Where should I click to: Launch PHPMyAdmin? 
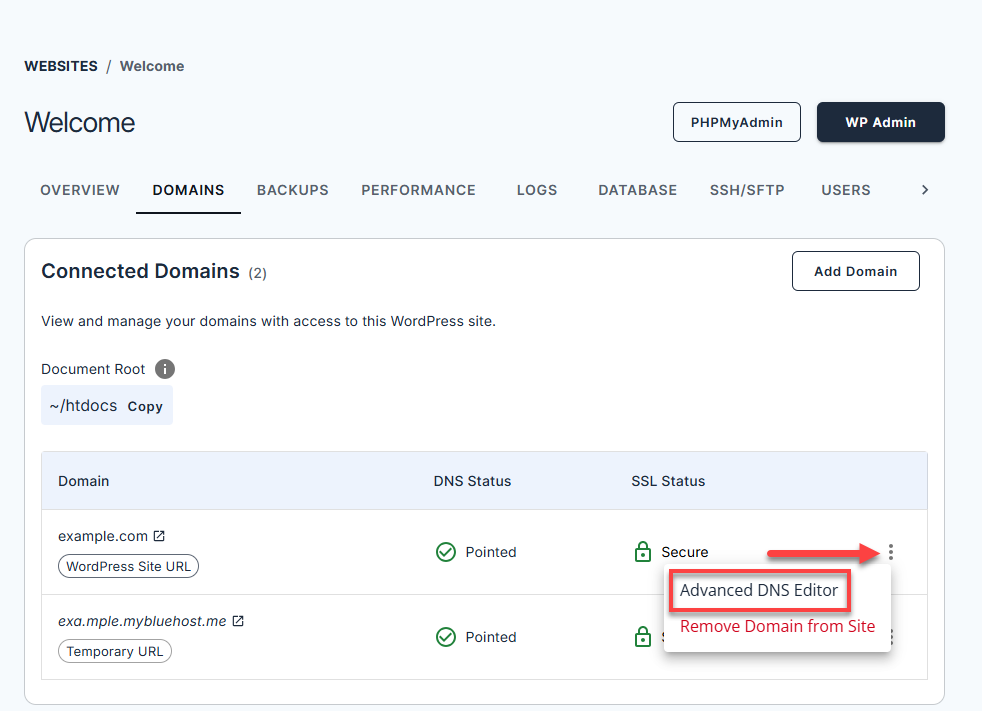(736, 122)
